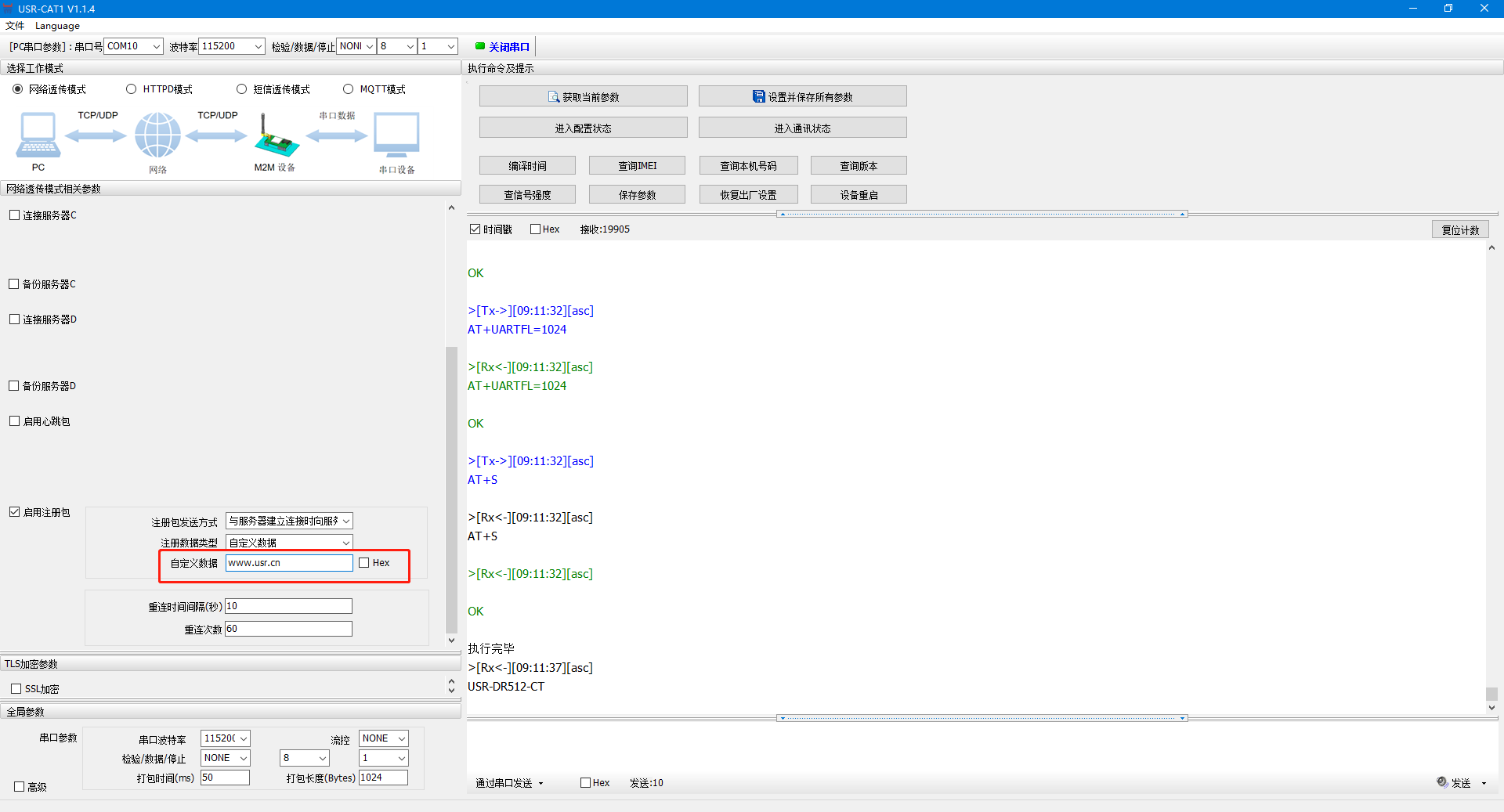Click the green close serial port indicator
Viewport: 1504px width, 812px height.
pyautogui.click(x=480, y=46)
